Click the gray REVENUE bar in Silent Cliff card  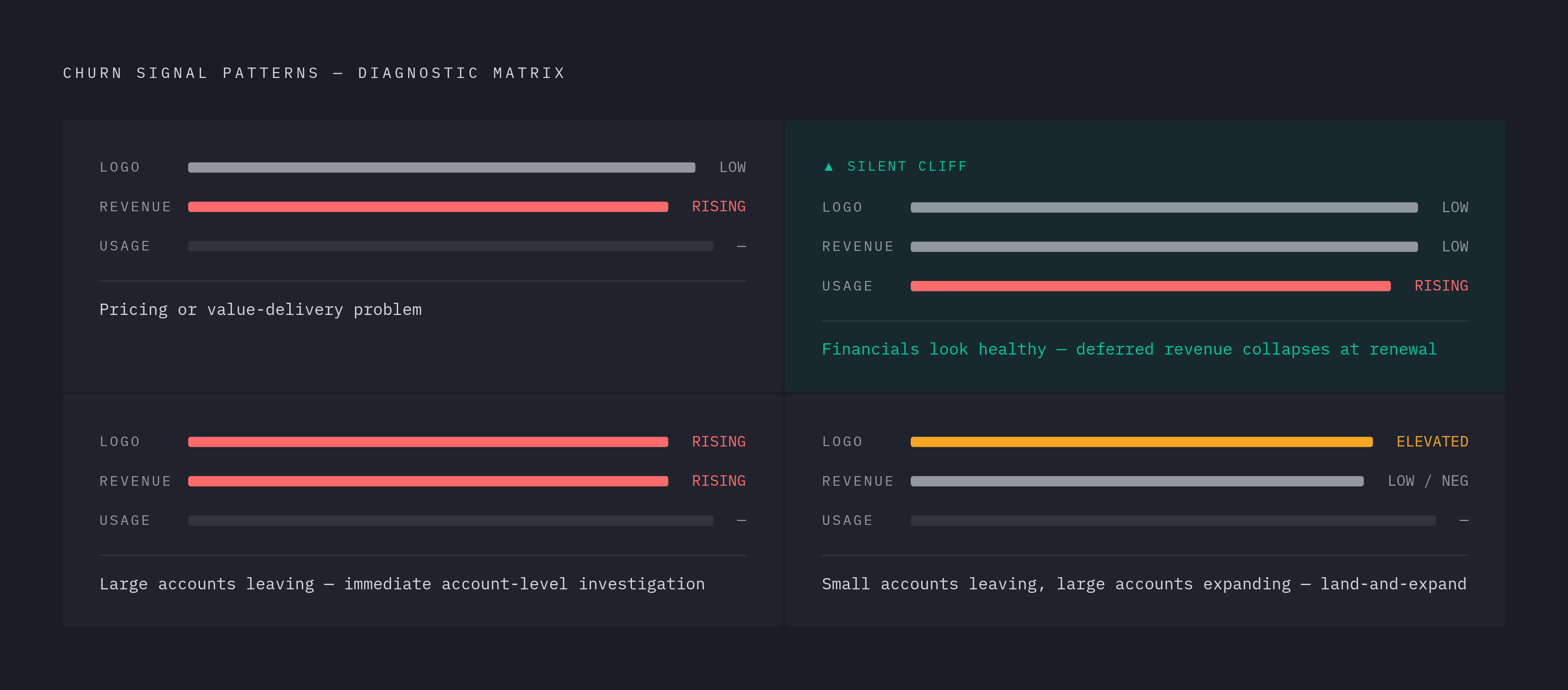click(1164, 247)
